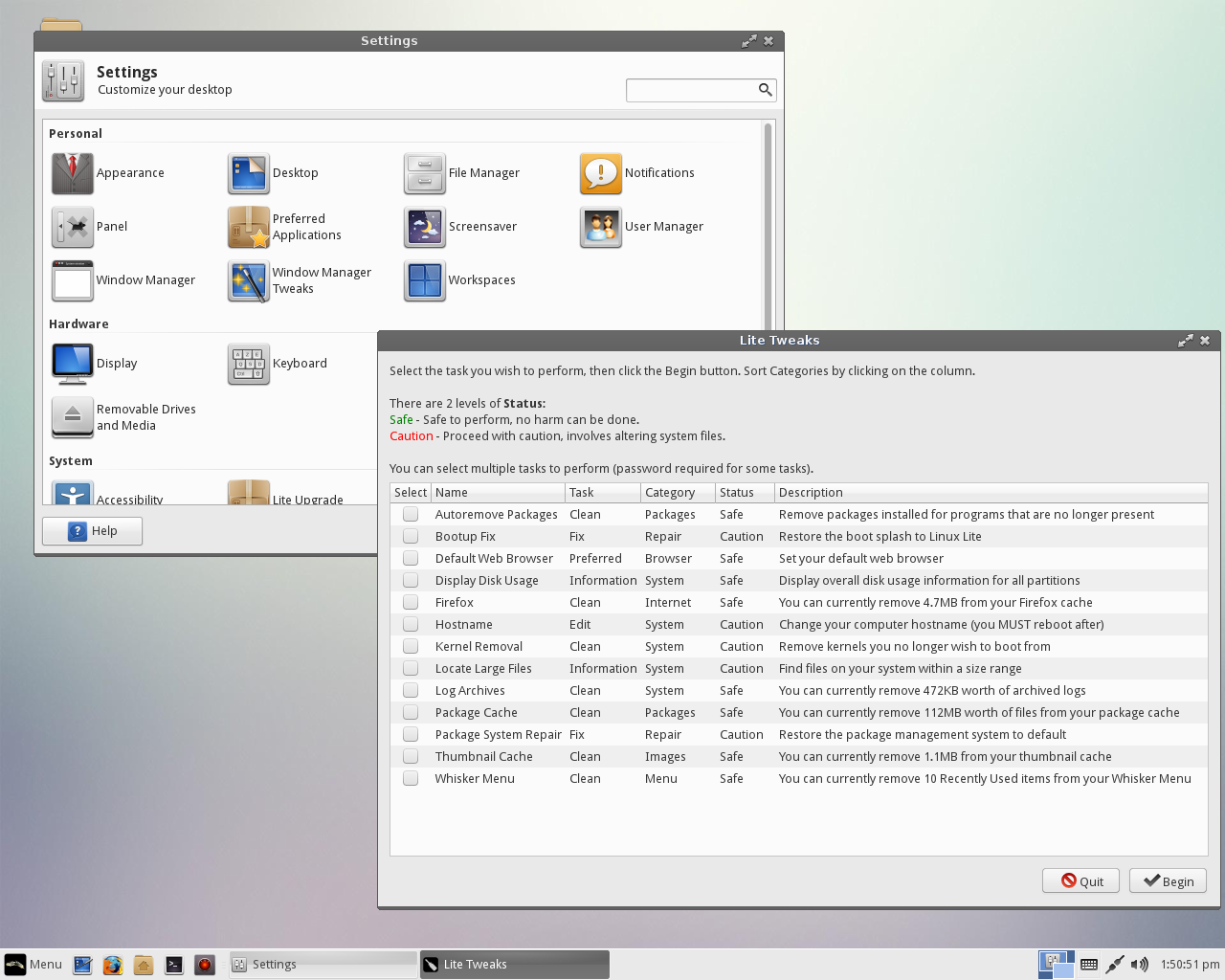Viewport: 1225px width, 980px height.
Task: Open Accessibility settings
Action: click(x=107, y=495)
